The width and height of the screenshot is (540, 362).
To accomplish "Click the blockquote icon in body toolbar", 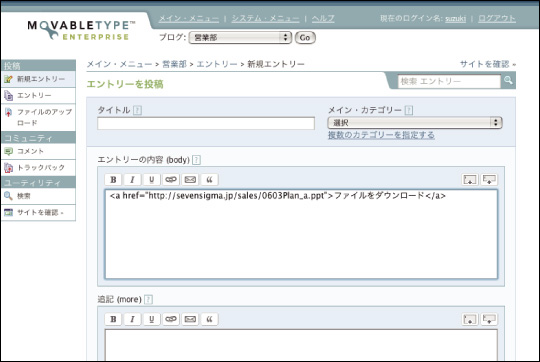I will (x=209, y=179).
